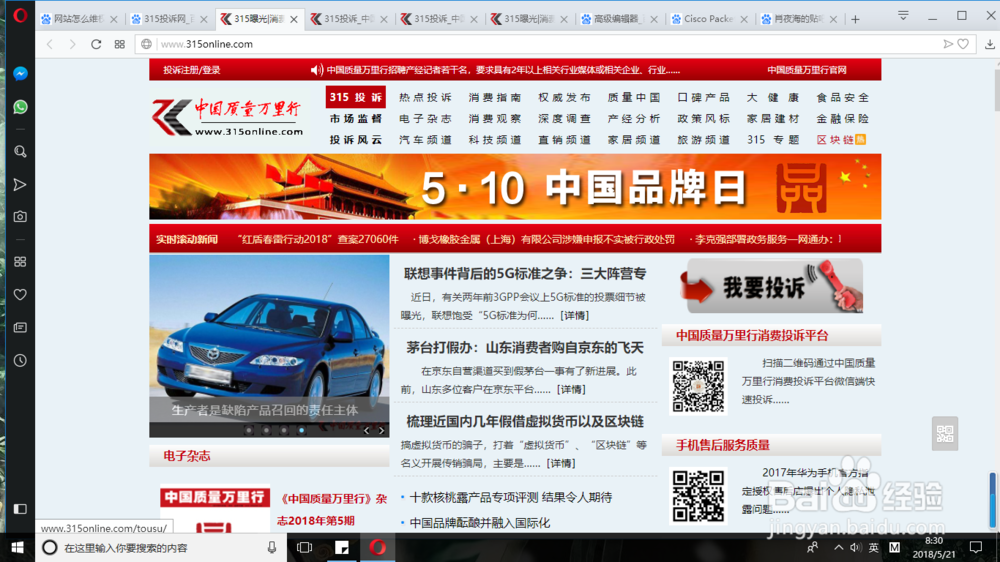Click the 我要投诉 complaint button
This screenshot has height=562, width=1000.
pyautogui.click(x=772, y=286)
